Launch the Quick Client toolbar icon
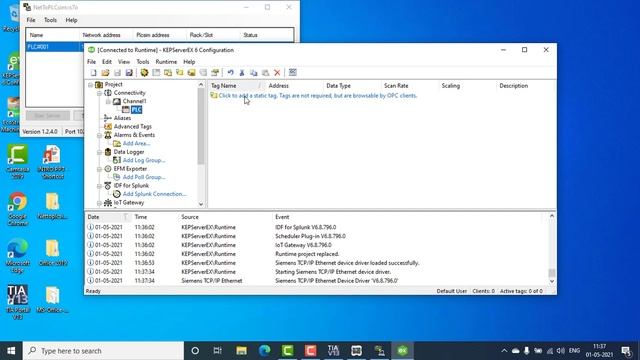This screenshot has height=360, width=640. [293, 73]
